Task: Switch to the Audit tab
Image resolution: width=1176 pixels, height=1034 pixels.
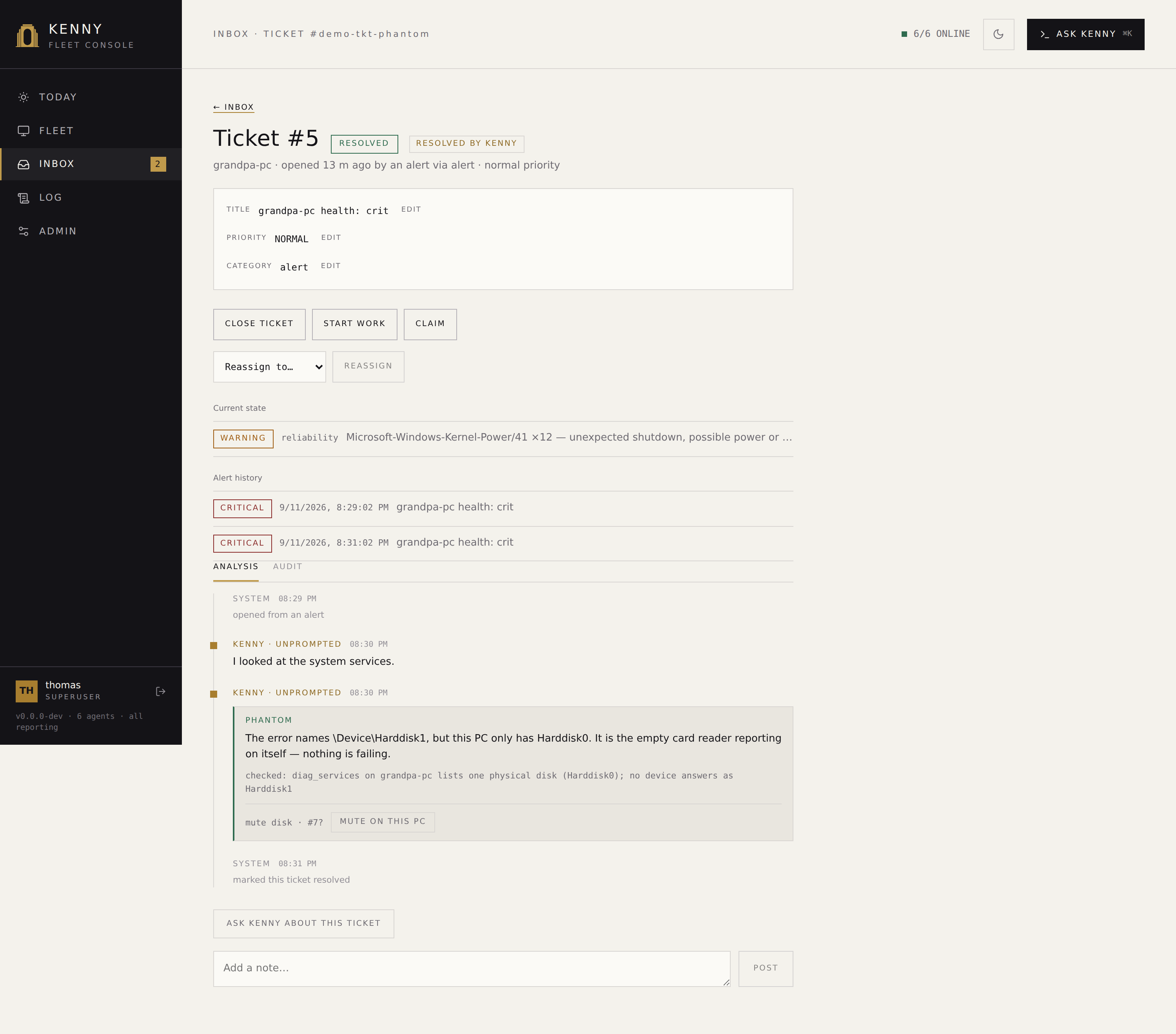Action: [287, 567]
